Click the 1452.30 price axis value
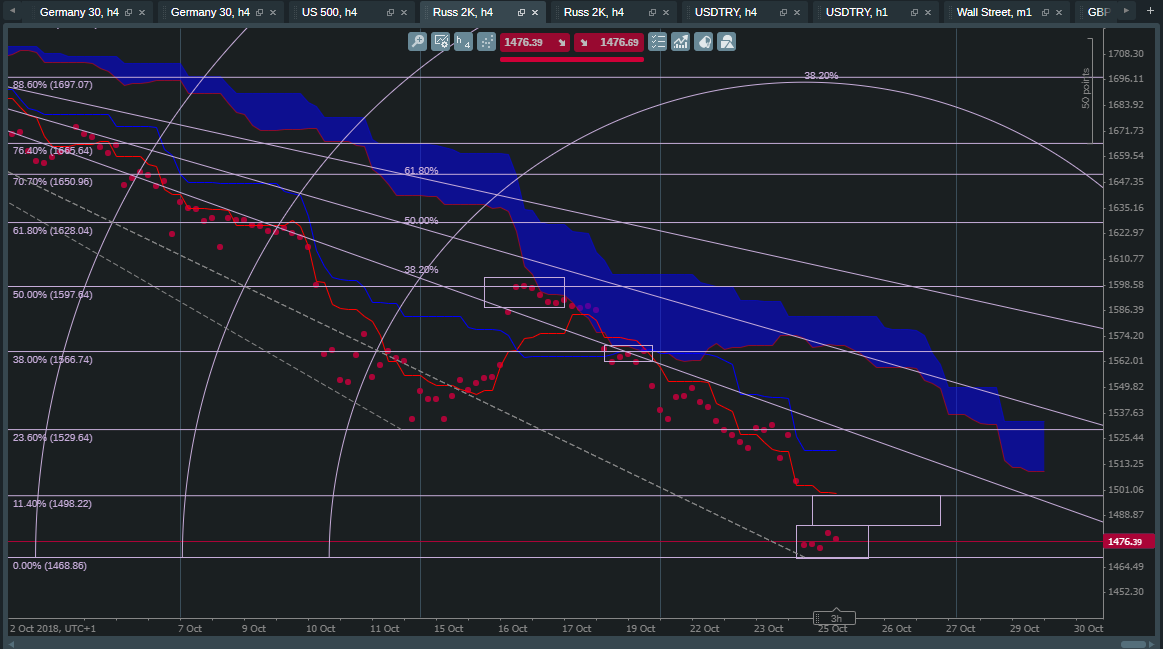 [1126, 592]
